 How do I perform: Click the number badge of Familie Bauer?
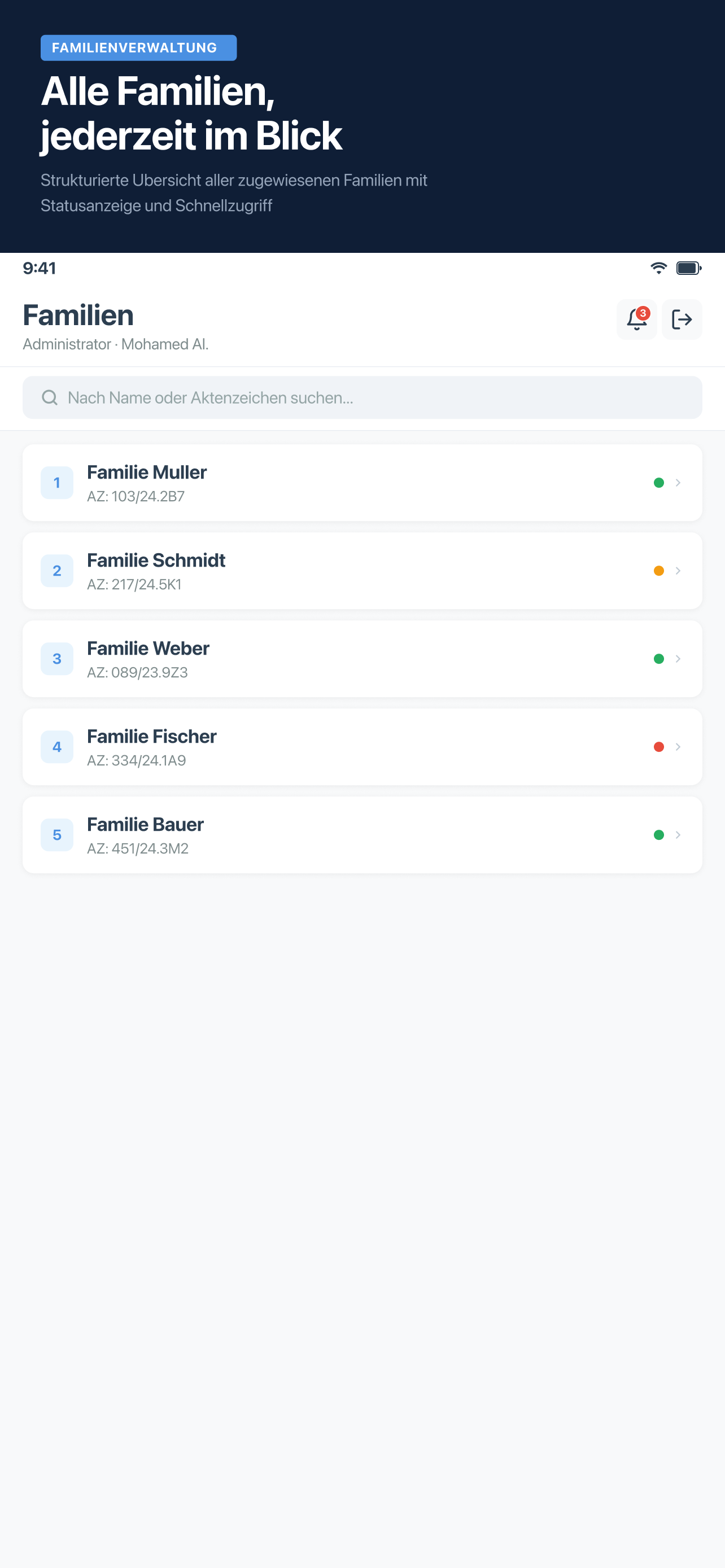tap(56, 835)
